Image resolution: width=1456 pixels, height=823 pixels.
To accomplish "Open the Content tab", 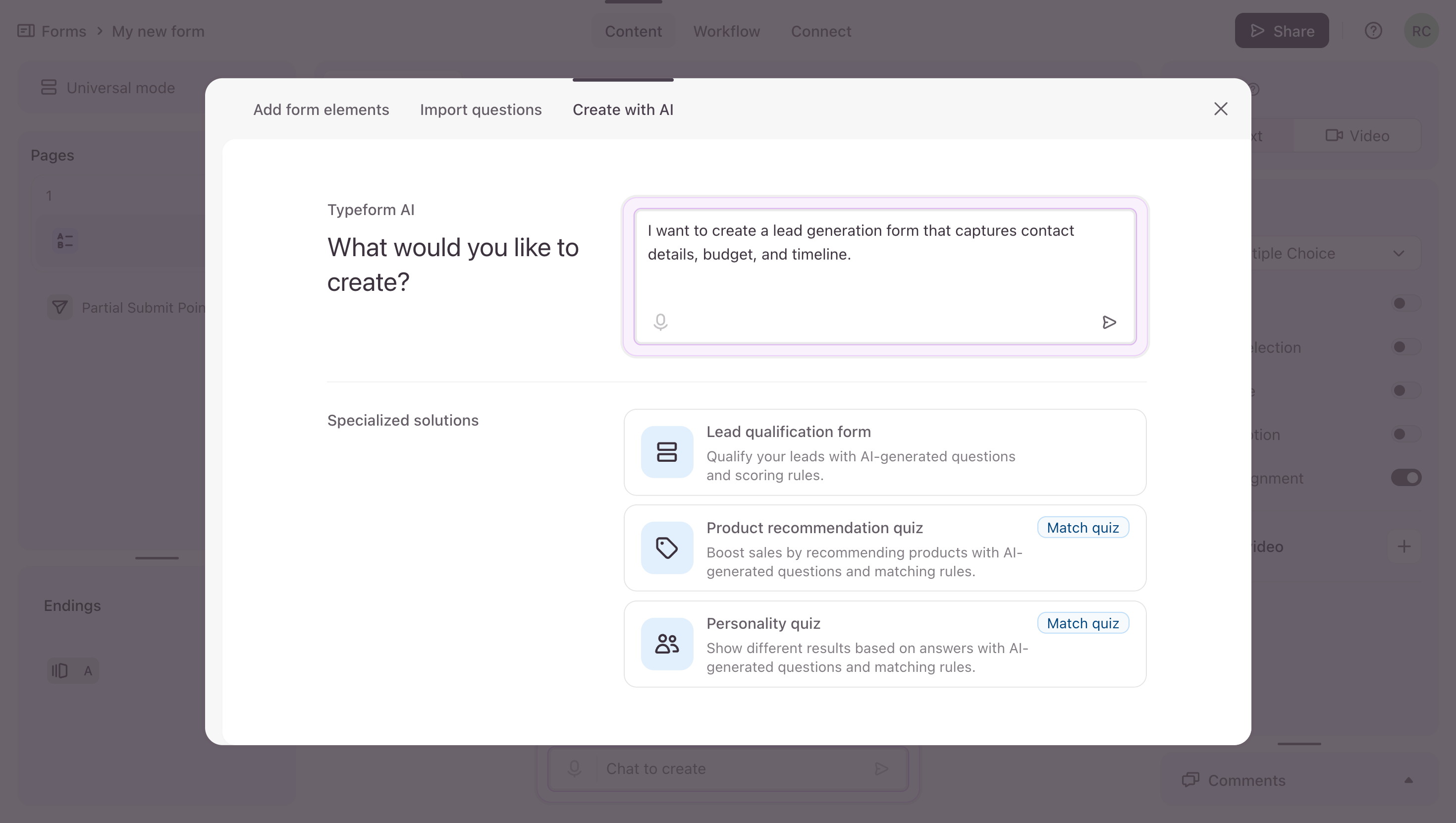I will (633, 31).
